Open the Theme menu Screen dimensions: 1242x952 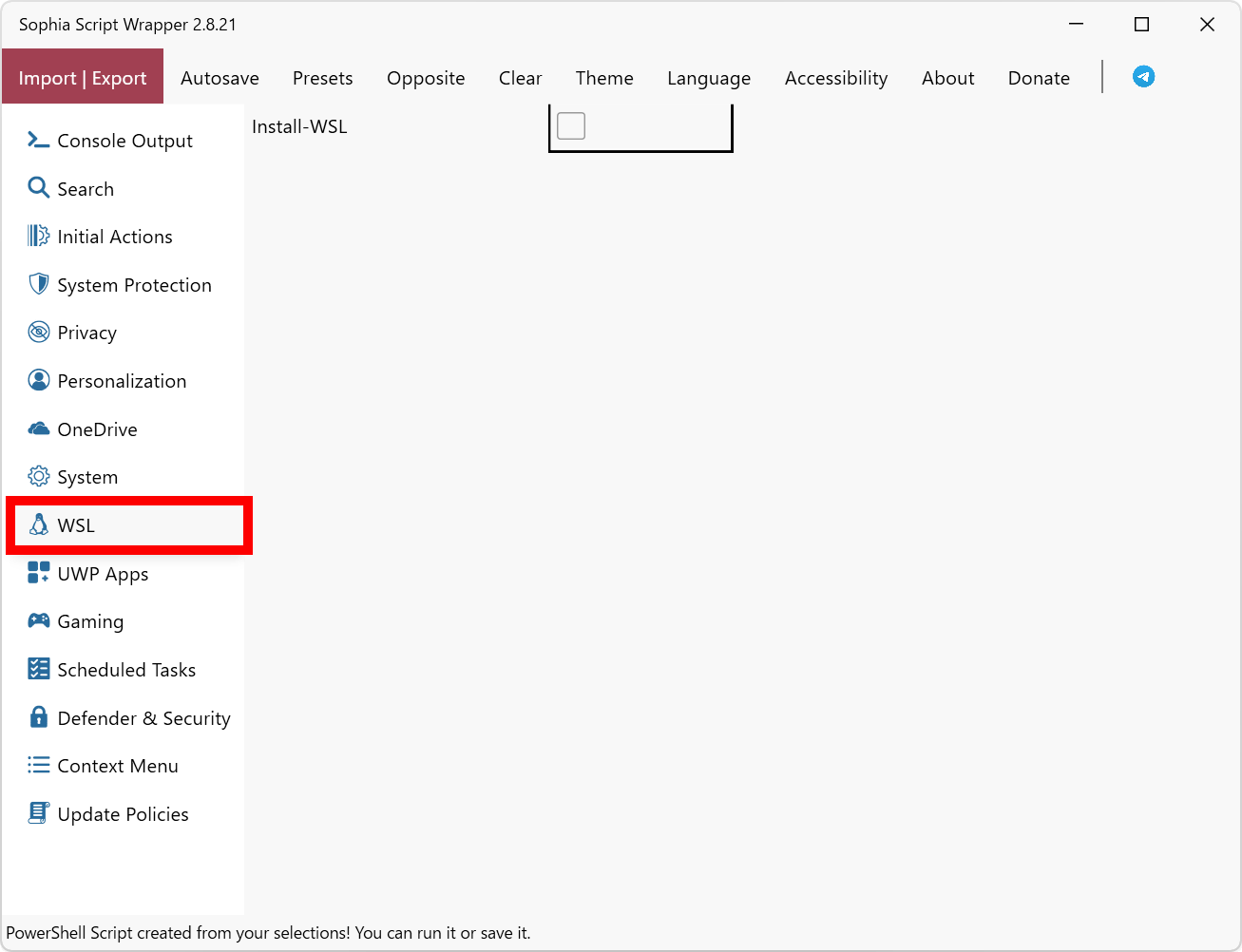click(x=604, y=78)
